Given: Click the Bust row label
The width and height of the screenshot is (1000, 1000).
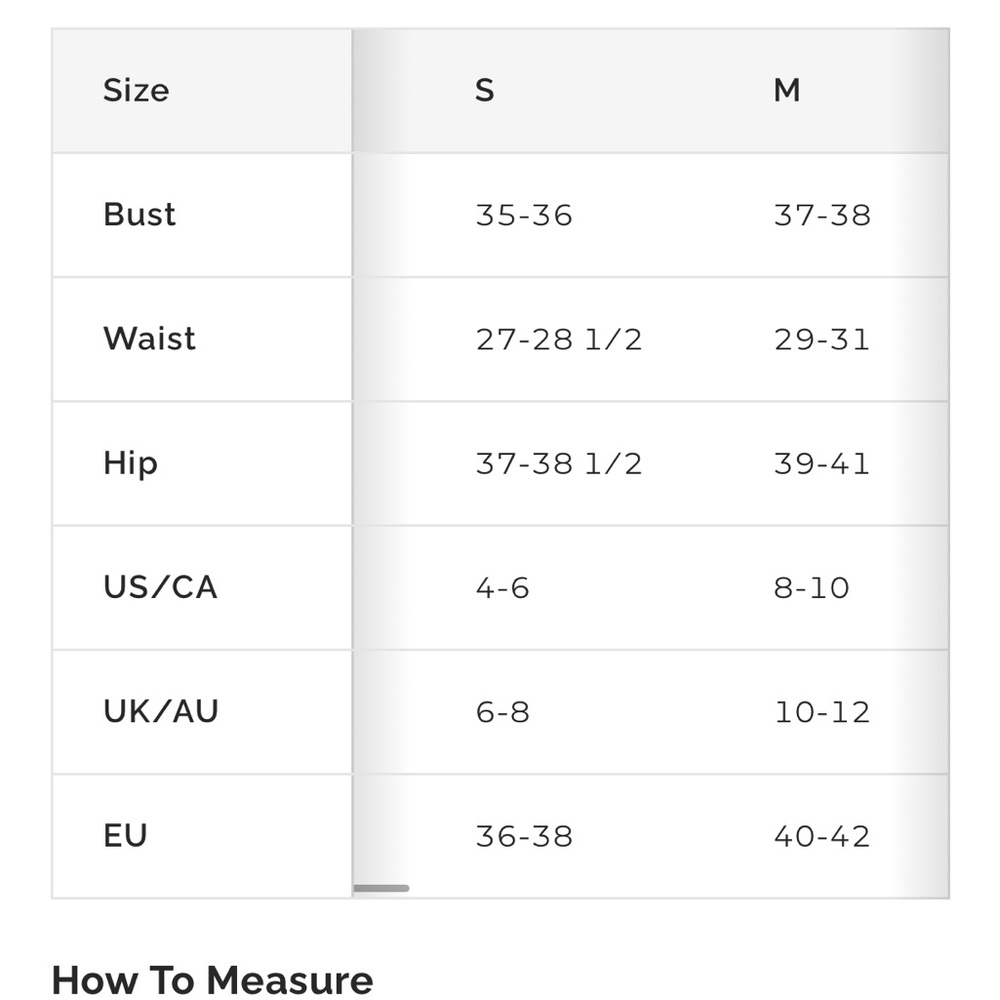Looking at the screenshot, I should [139, 214].
